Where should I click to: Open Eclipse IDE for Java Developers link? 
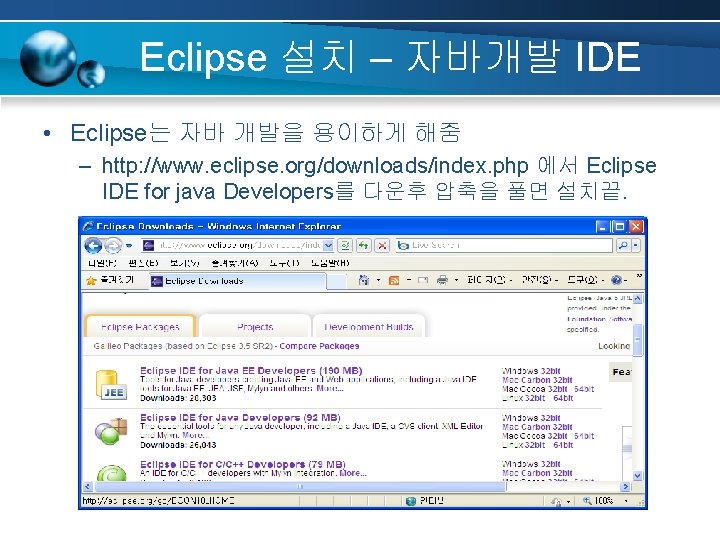pyautogui.click(x=240, y=417)
